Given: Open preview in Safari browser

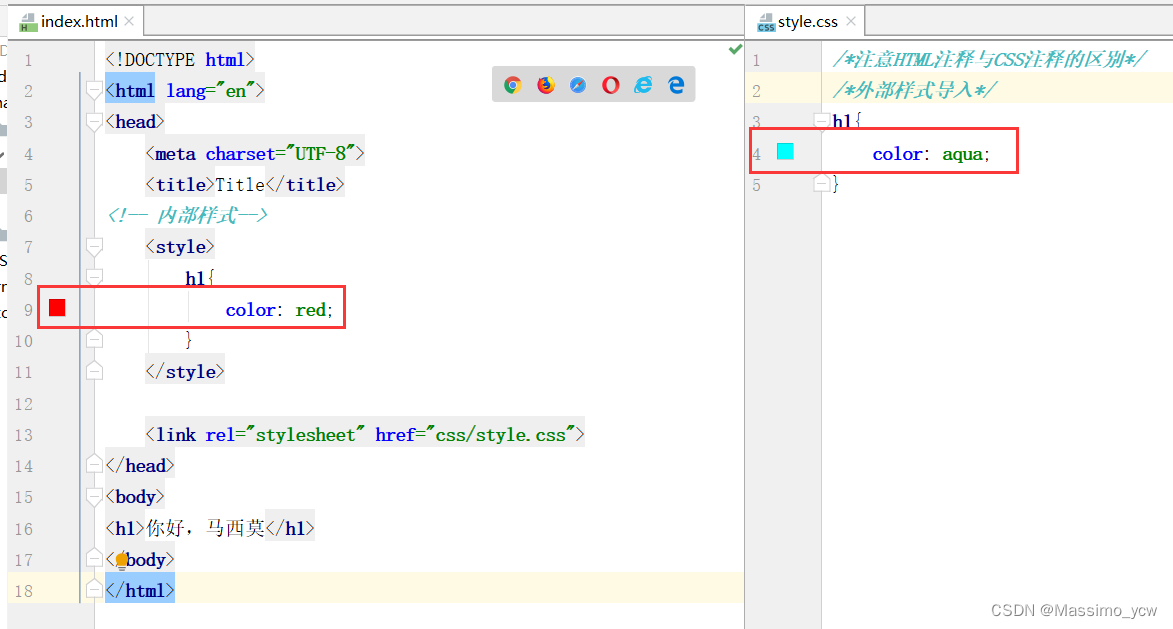Looking at the screenshot, I should pyautogui.click(x=578, y=85).
